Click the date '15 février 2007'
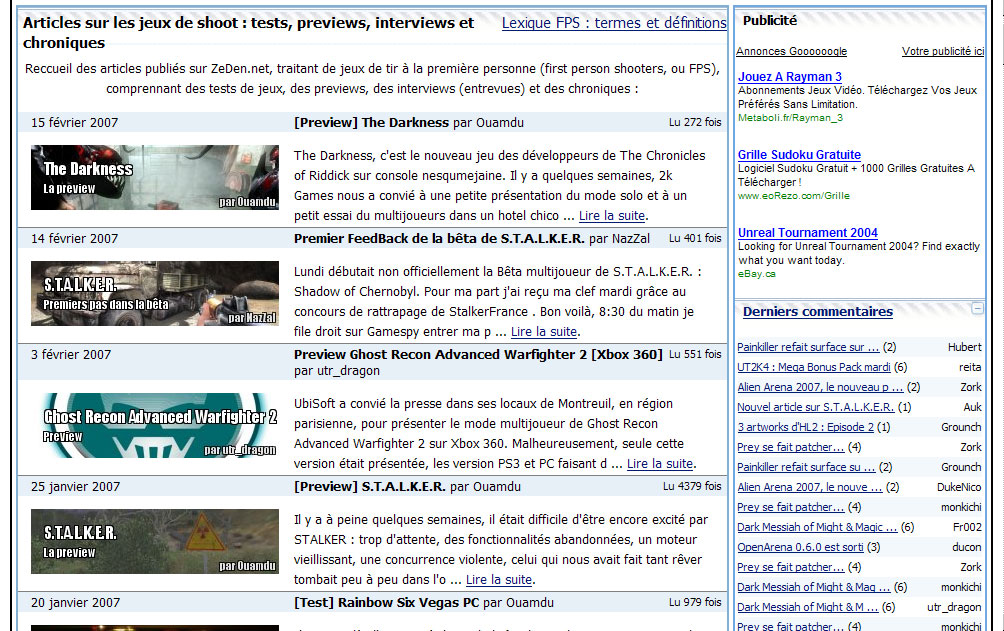Viewport: 1004px width, 631px height. 74,122
